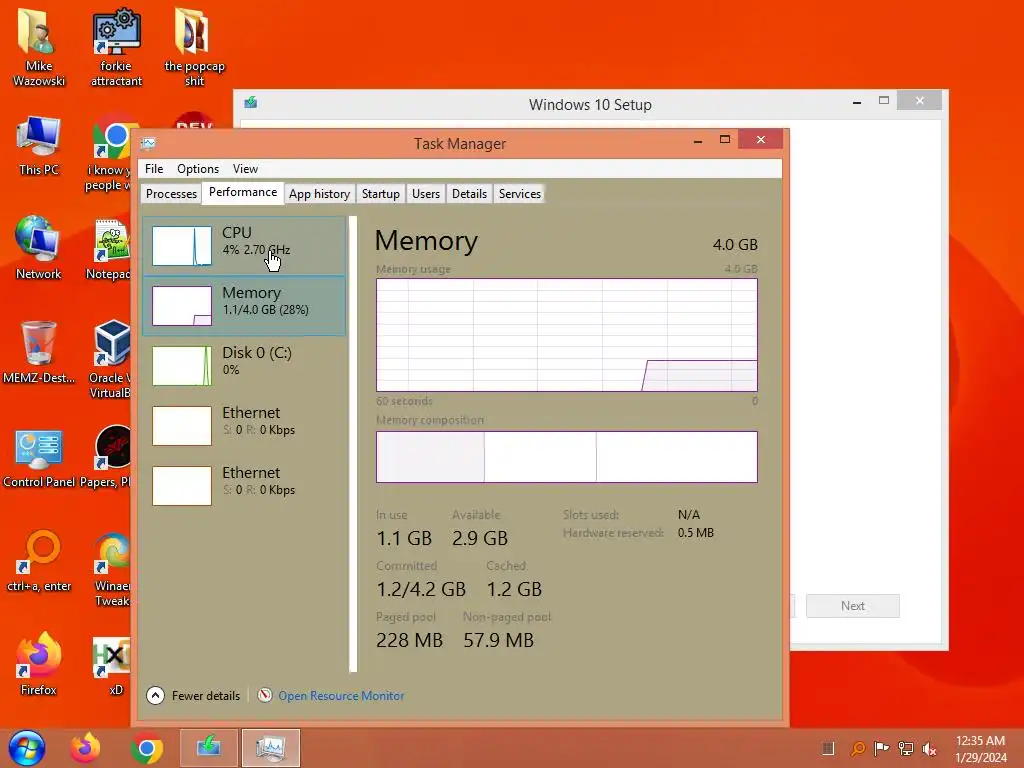Switch to the Users tab

coord(426,194)
